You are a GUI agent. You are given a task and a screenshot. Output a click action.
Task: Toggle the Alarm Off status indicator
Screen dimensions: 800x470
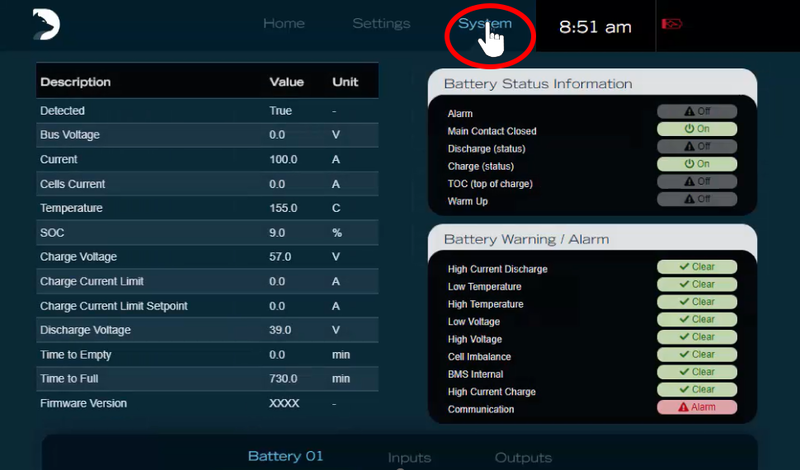(x=697, y=112)
